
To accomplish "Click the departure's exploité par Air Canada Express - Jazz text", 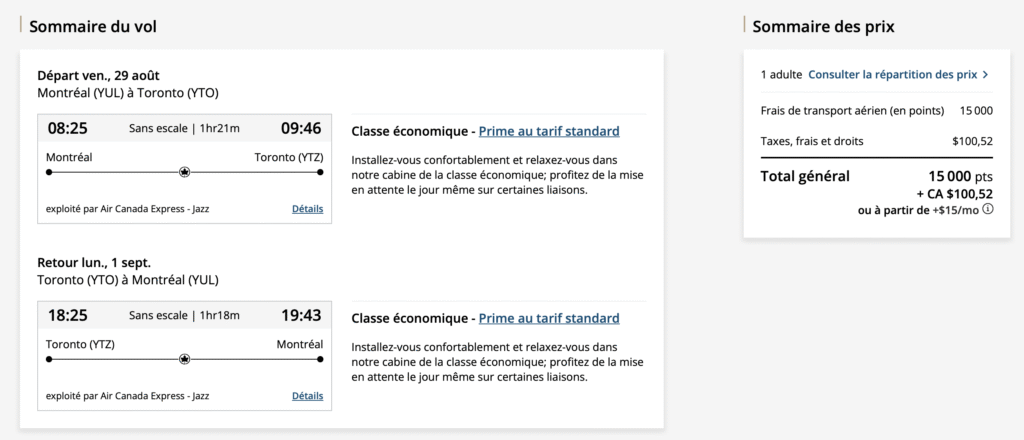I will pyautogui.click(x=128, y=209).
